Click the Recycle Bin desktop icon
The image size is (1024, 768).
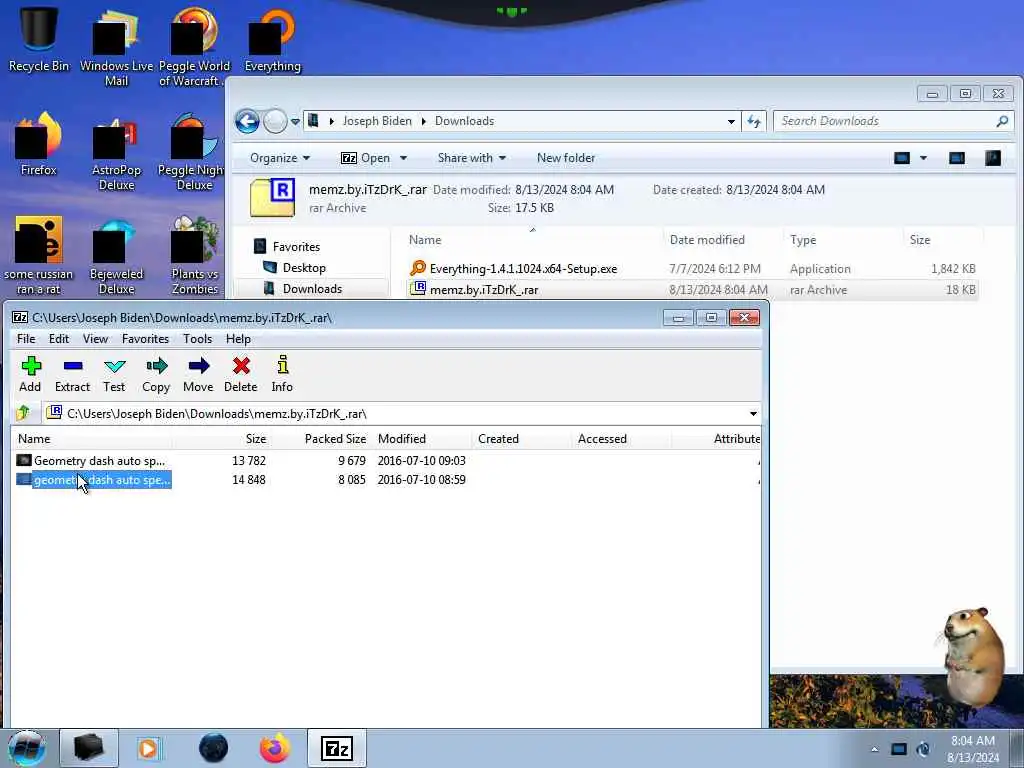coord(39,39)
